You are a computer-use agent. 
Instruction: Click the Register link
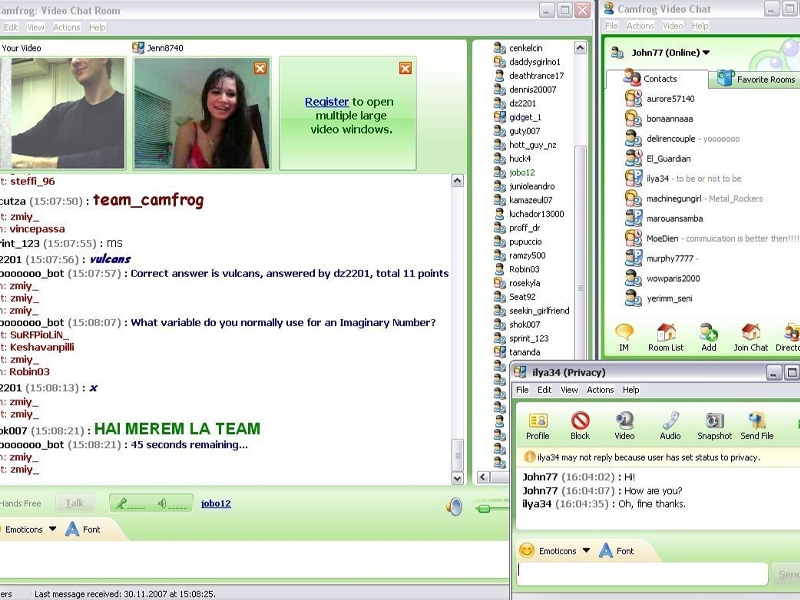327,102
